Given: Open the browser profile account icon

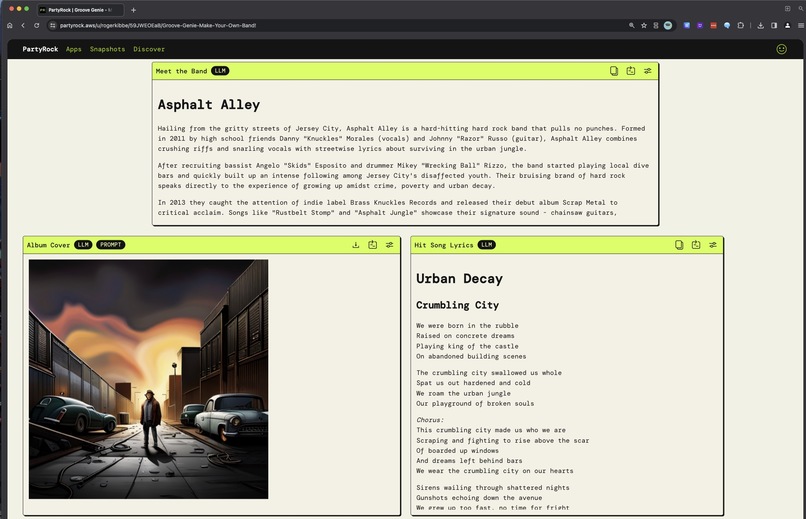Looking at the screenshot, I should click(787, 25).
